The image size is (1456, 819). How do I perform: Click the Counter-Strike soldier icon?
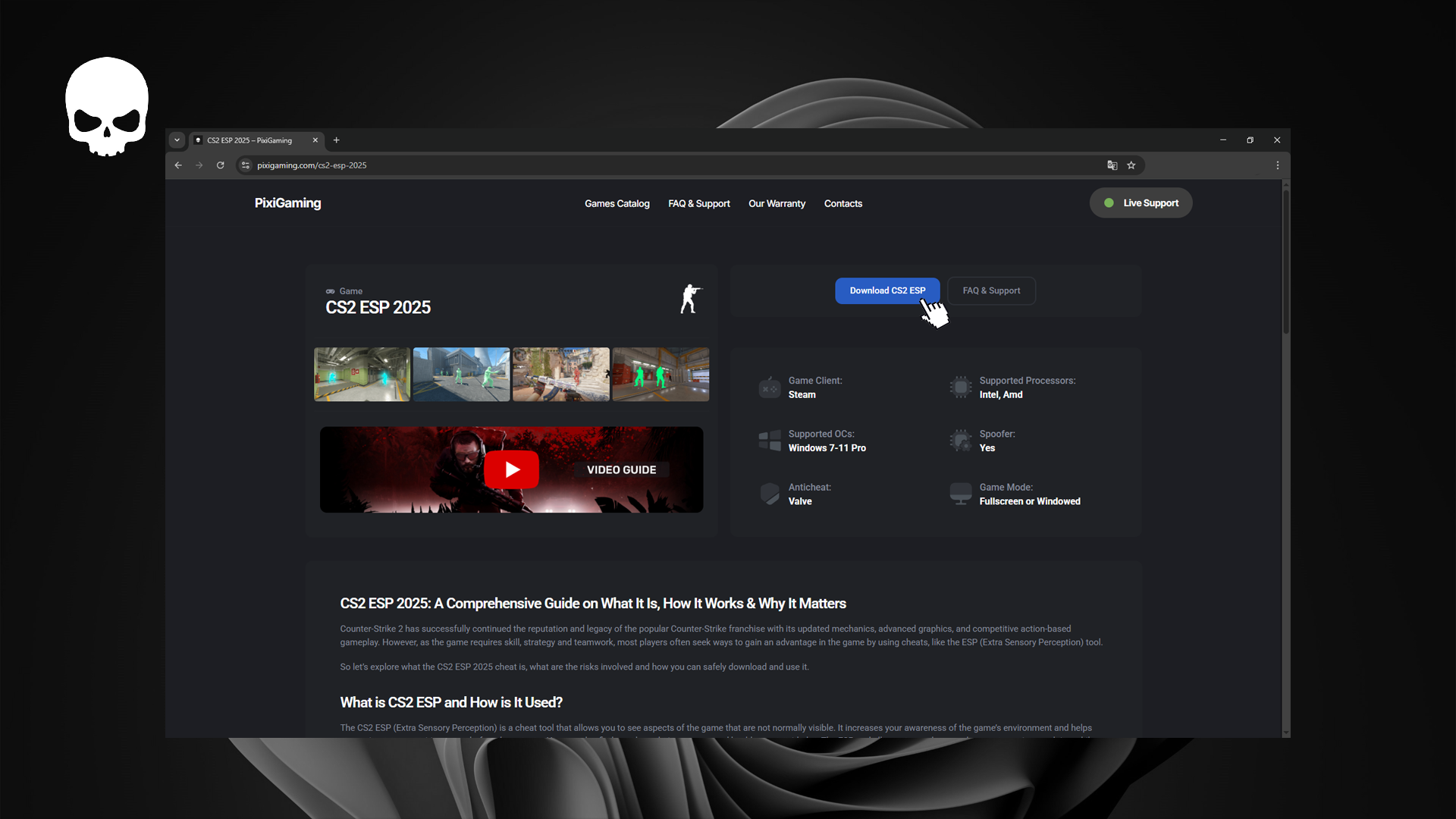691,300
